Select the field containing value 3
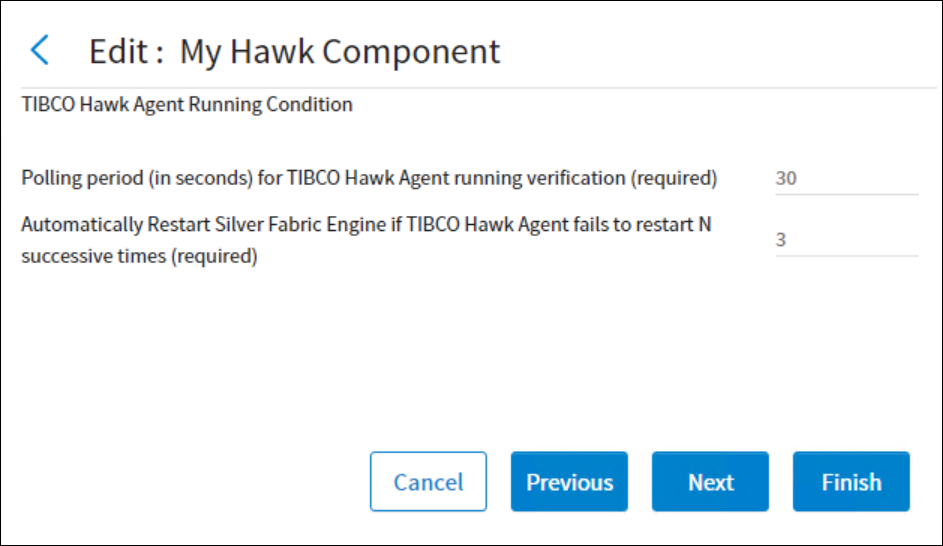943x546 pixels. click(845, 240)
